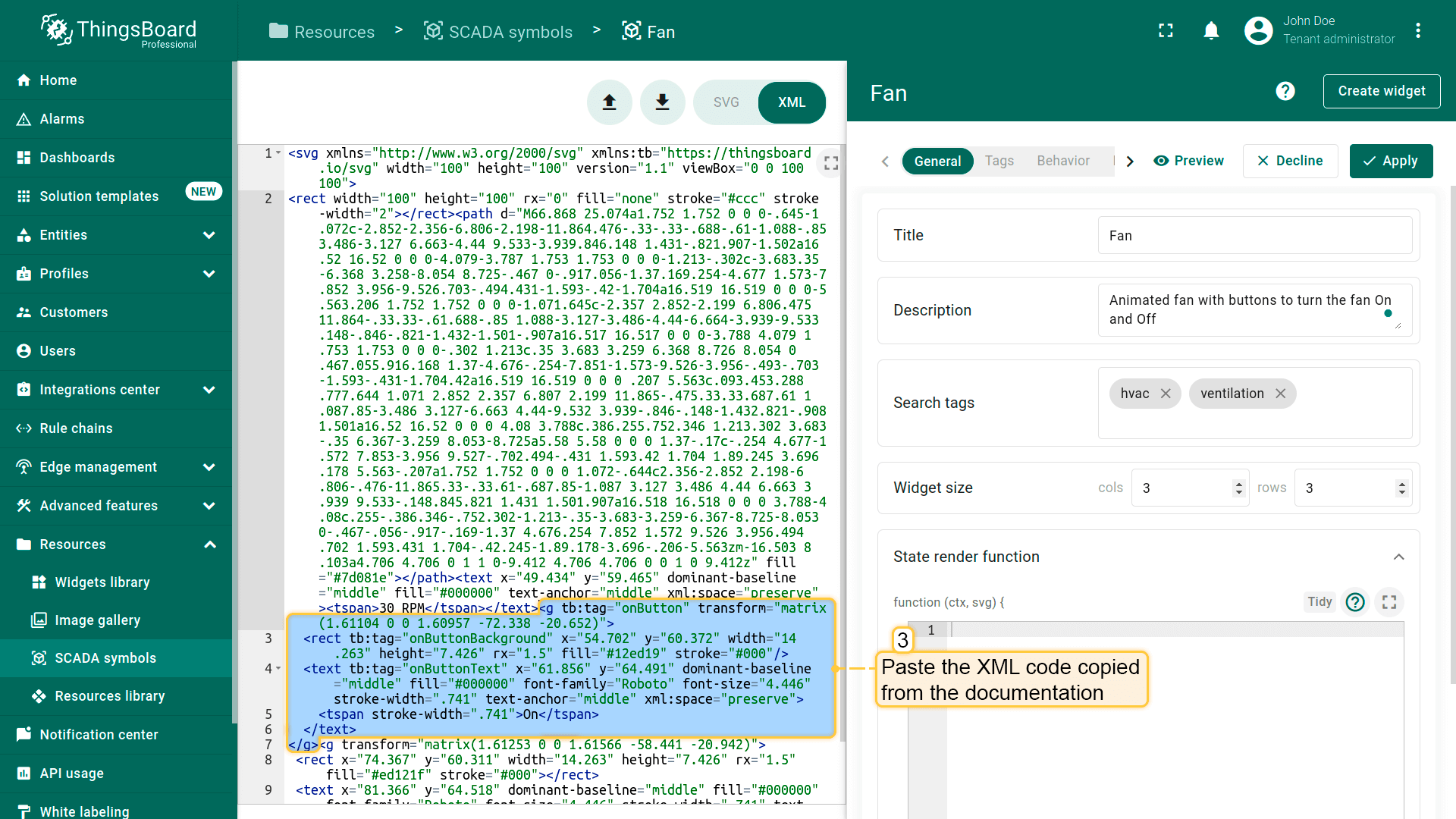Collapse the Resources sidebar section
The image size is (1456, 819).
click(210, 544)
